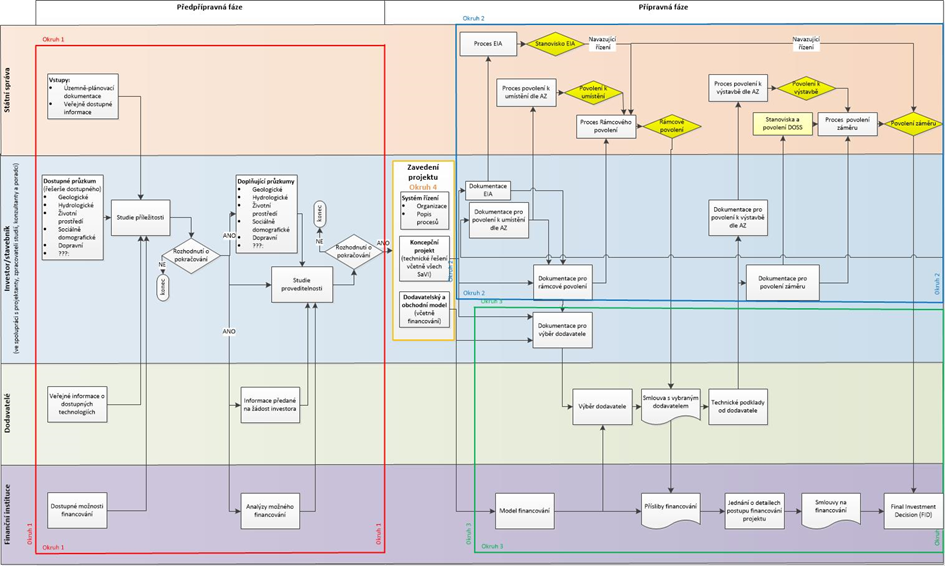
Task: Click the Povolení k výstavbě diamond
Action: click(x=806, y=88)
